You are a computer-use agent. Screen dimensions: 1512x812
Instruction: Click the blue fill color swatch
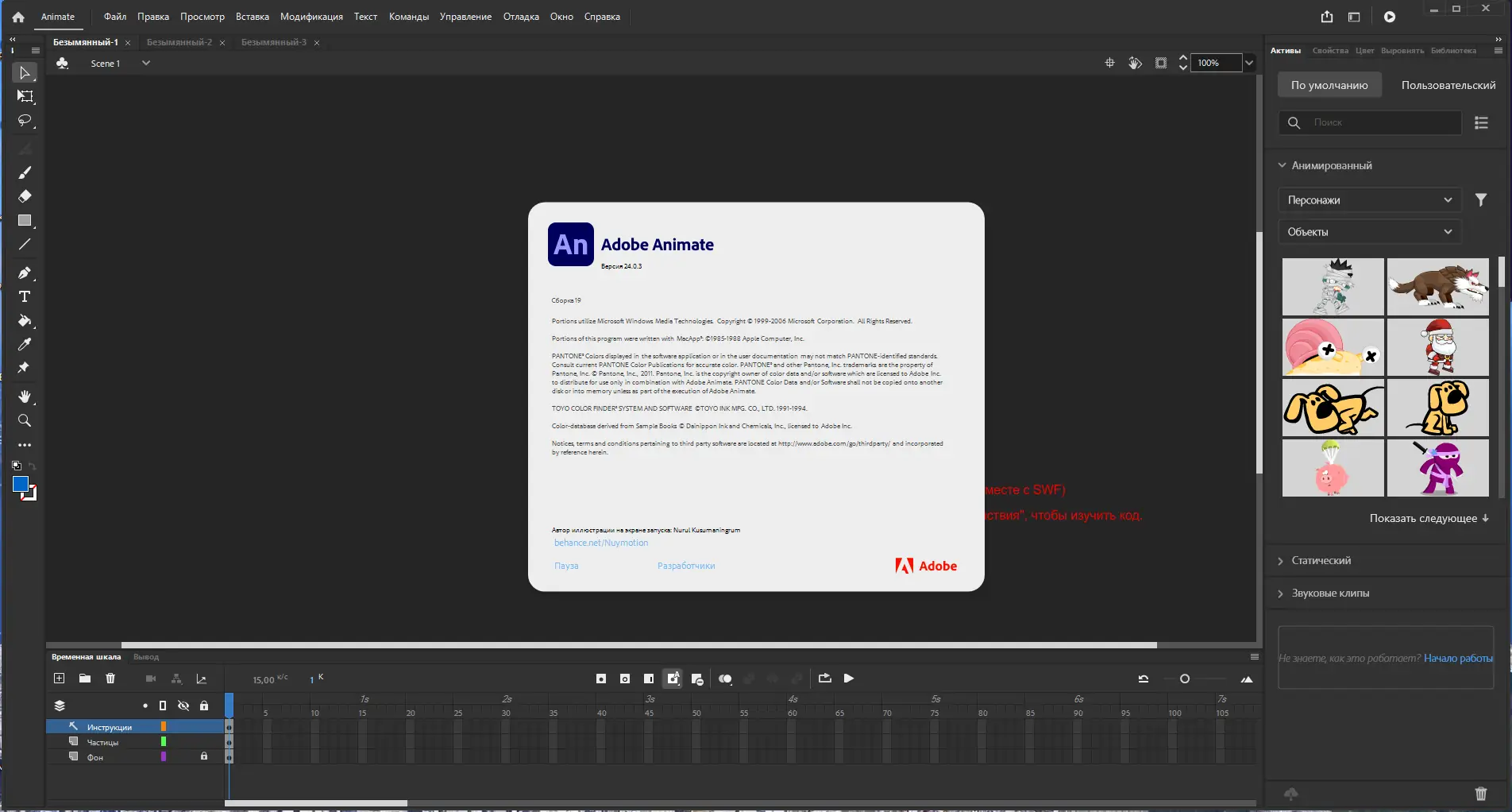click(x=21, y=484)
